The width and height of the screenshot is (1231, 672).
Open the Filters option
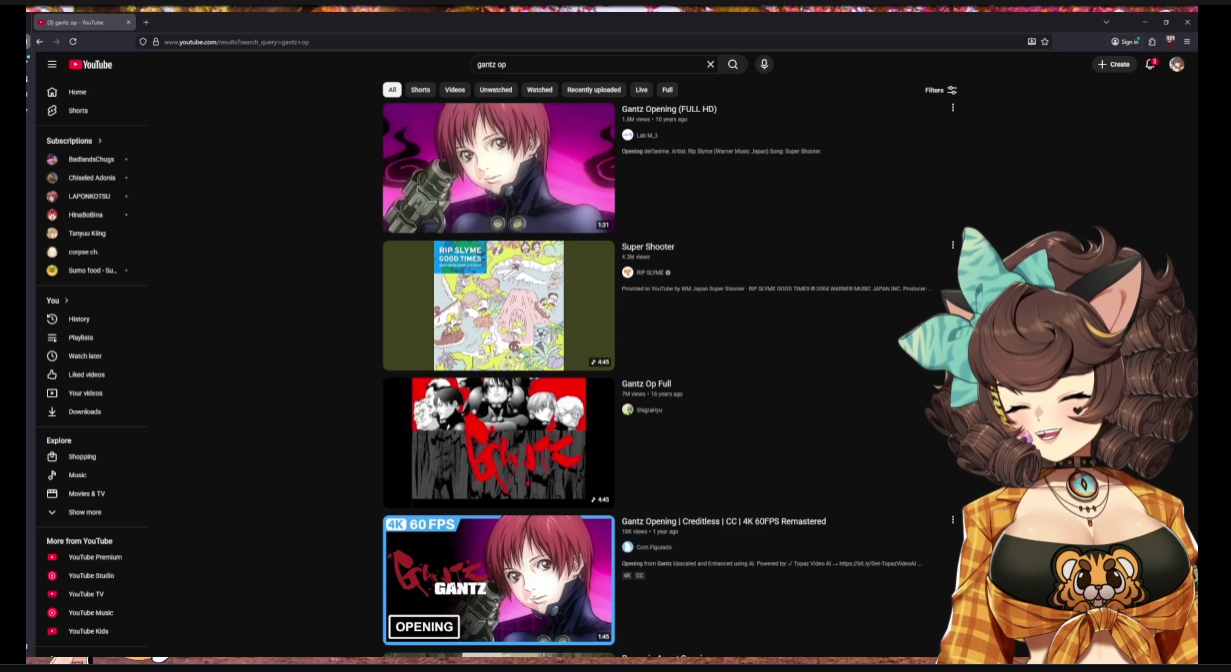pos(941,90)
